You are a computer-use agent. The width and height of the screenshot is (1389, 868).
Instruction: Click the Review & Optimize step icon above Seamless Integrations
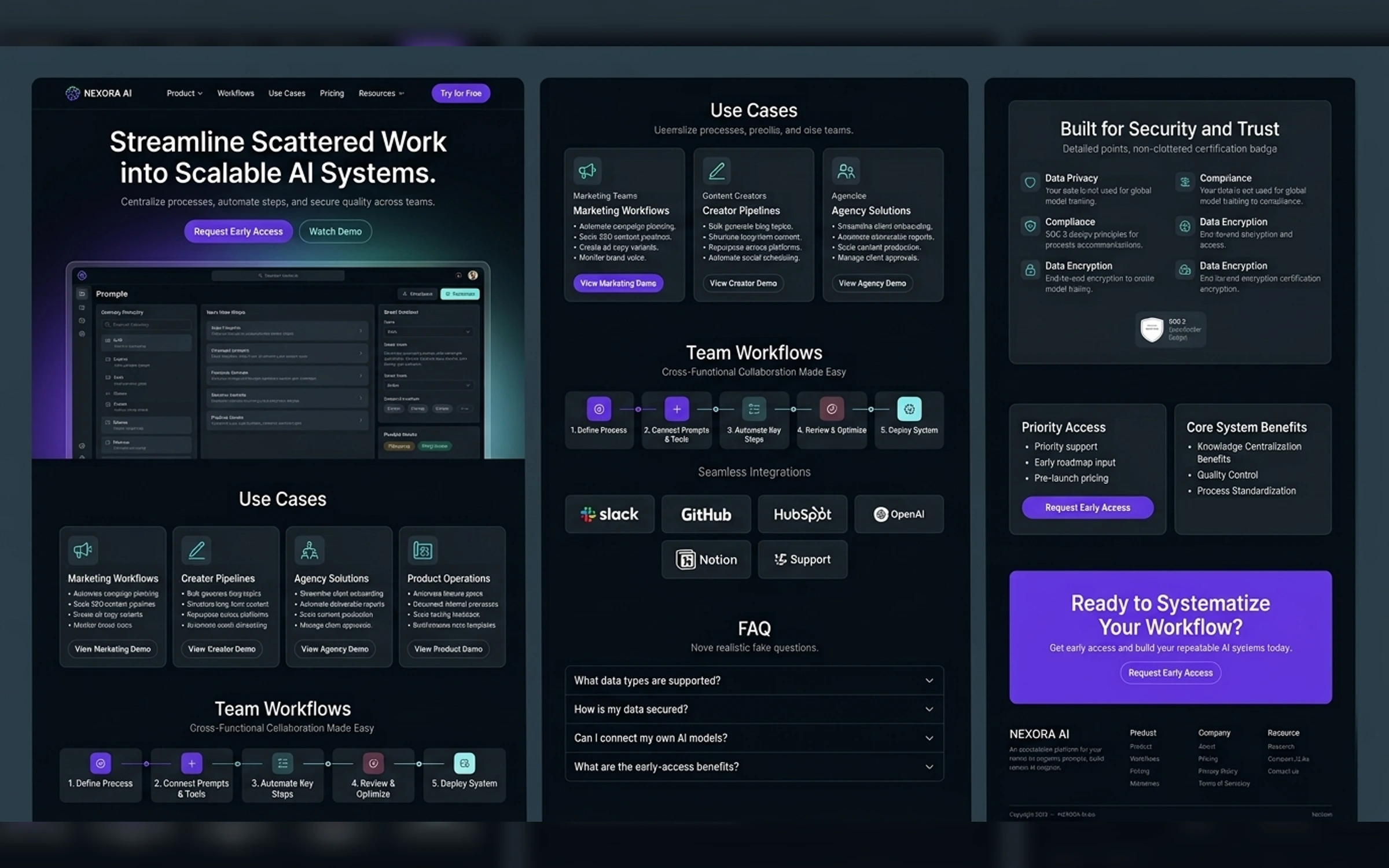point(832,409)
